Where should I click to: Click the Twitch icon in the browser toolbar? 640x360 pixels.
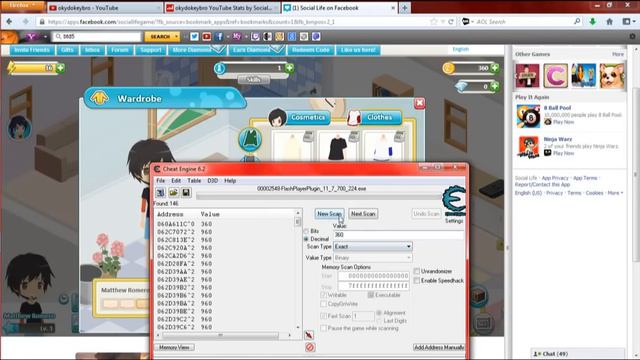(255, 37)
